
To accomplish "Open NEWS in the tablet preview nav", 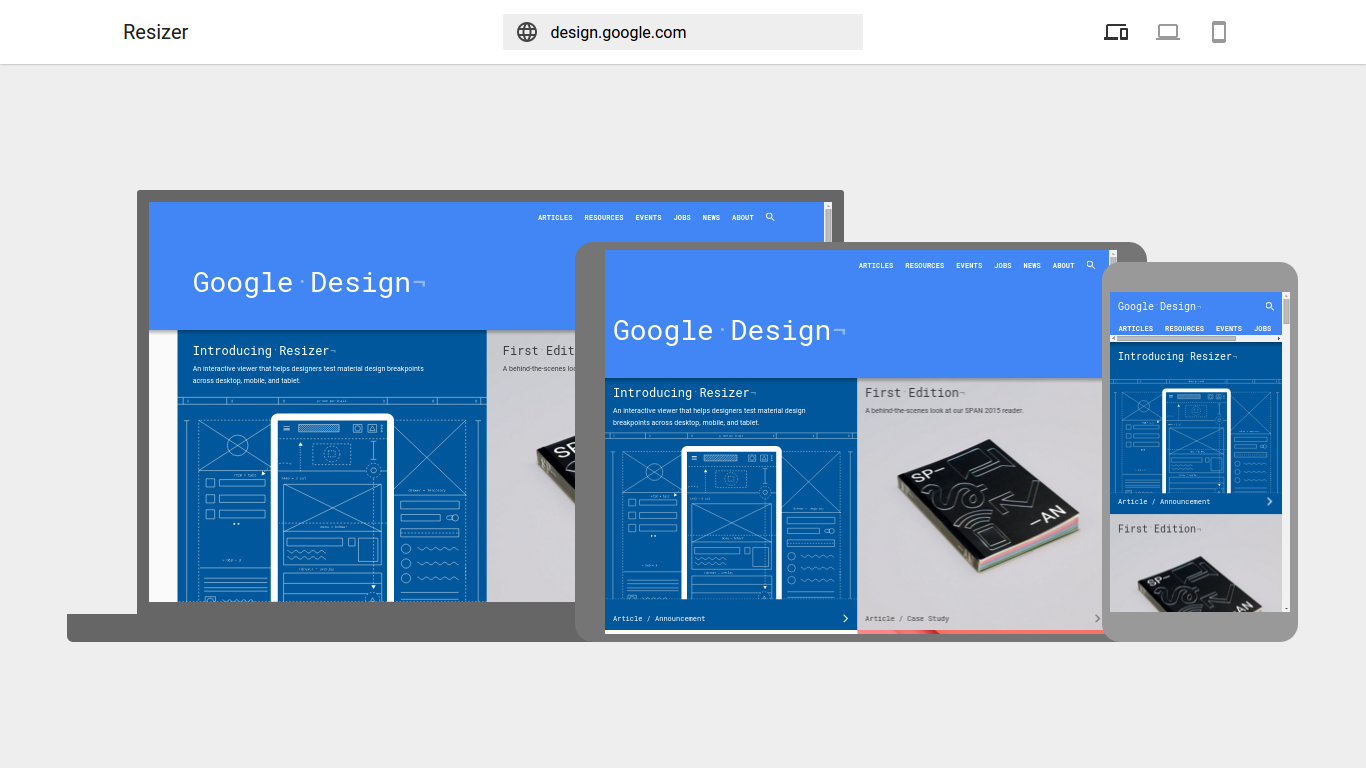I will [x=1032, y=266].
